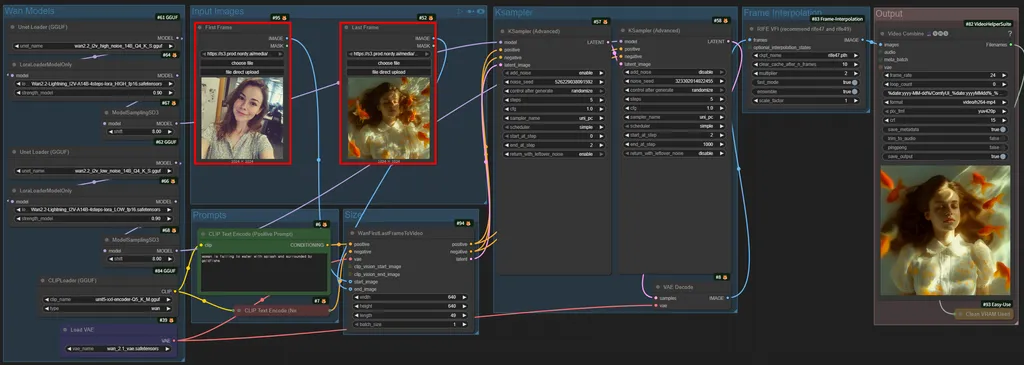Screen dimensions: 1024x365
Task: Select the Clean VRAM Used node
Action: [x=985, y=314]
